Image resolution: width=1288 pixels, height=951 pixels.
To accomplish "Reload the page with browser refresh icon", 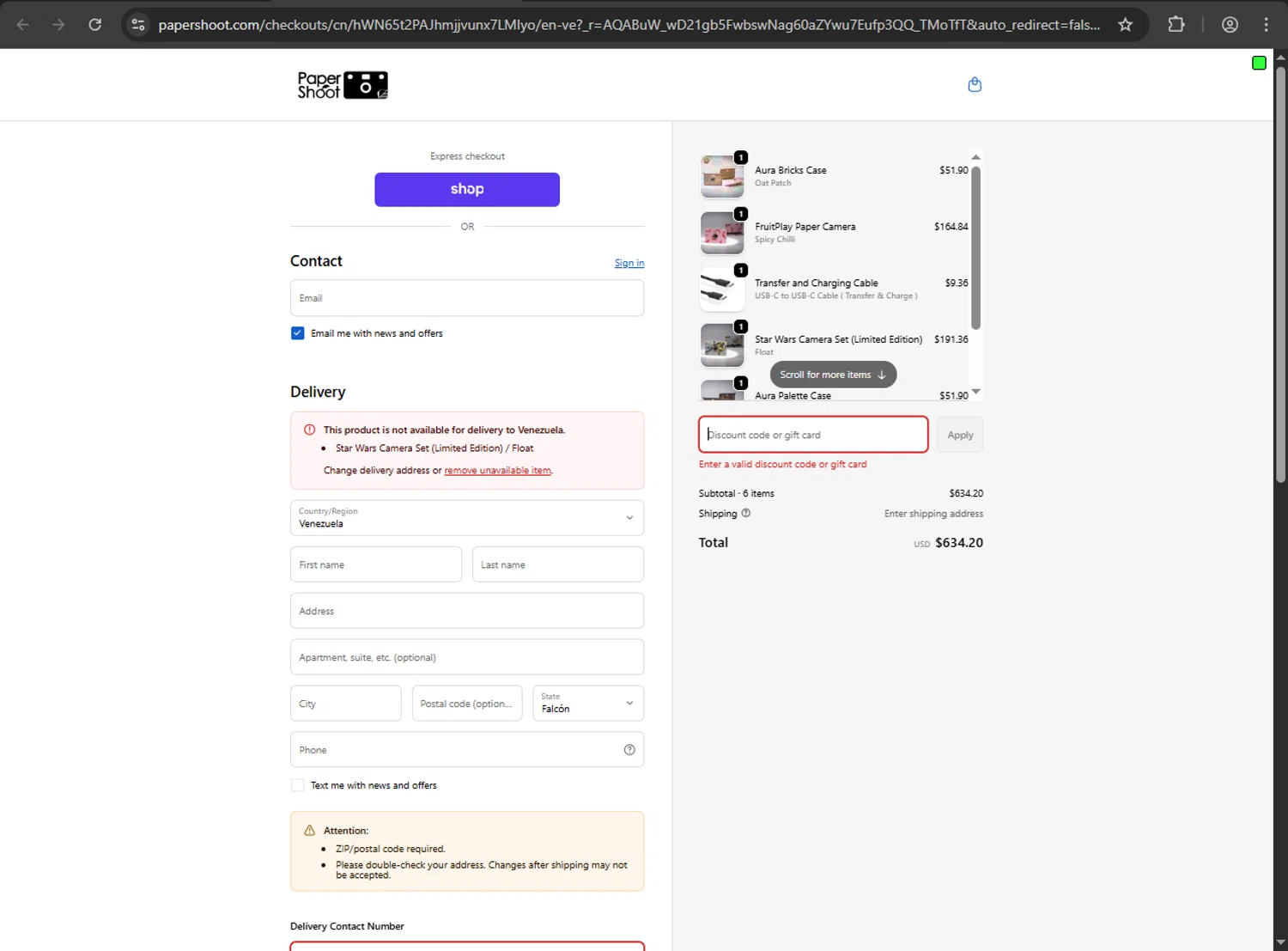I will pos(95,24).
